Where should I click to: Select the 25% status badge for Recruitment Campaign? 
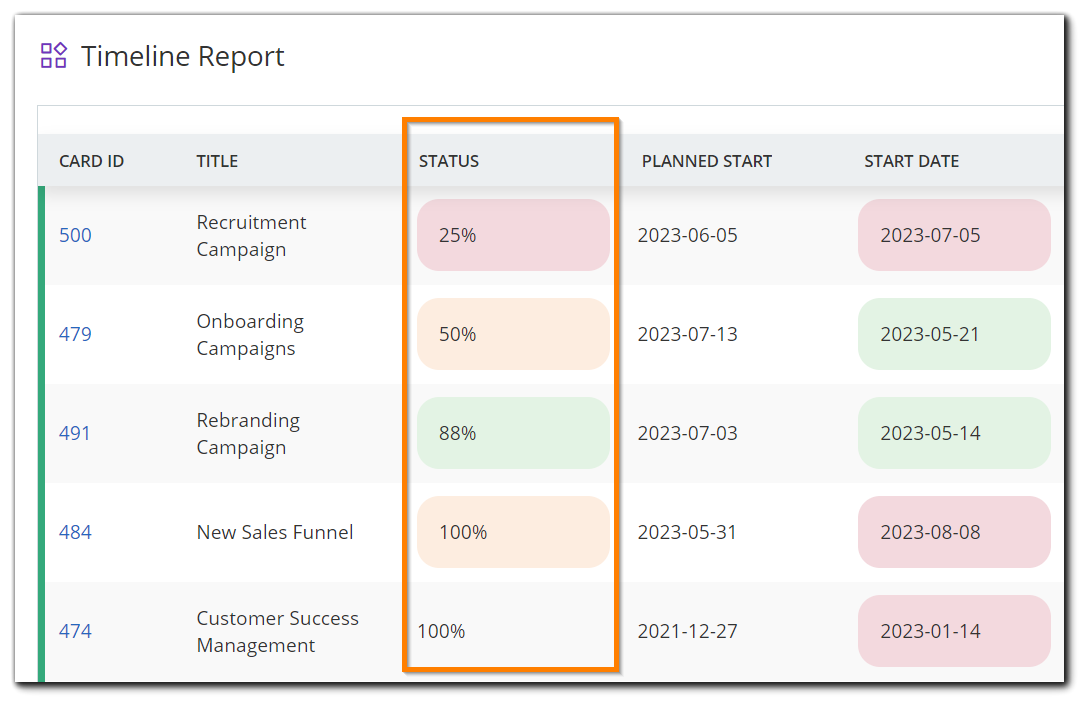(x=513, y=234)
